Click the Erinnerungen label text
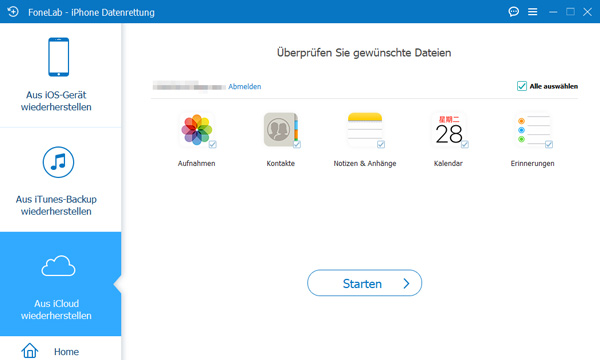The height and width of the screenshot is (360, 600). pos(532,163)
